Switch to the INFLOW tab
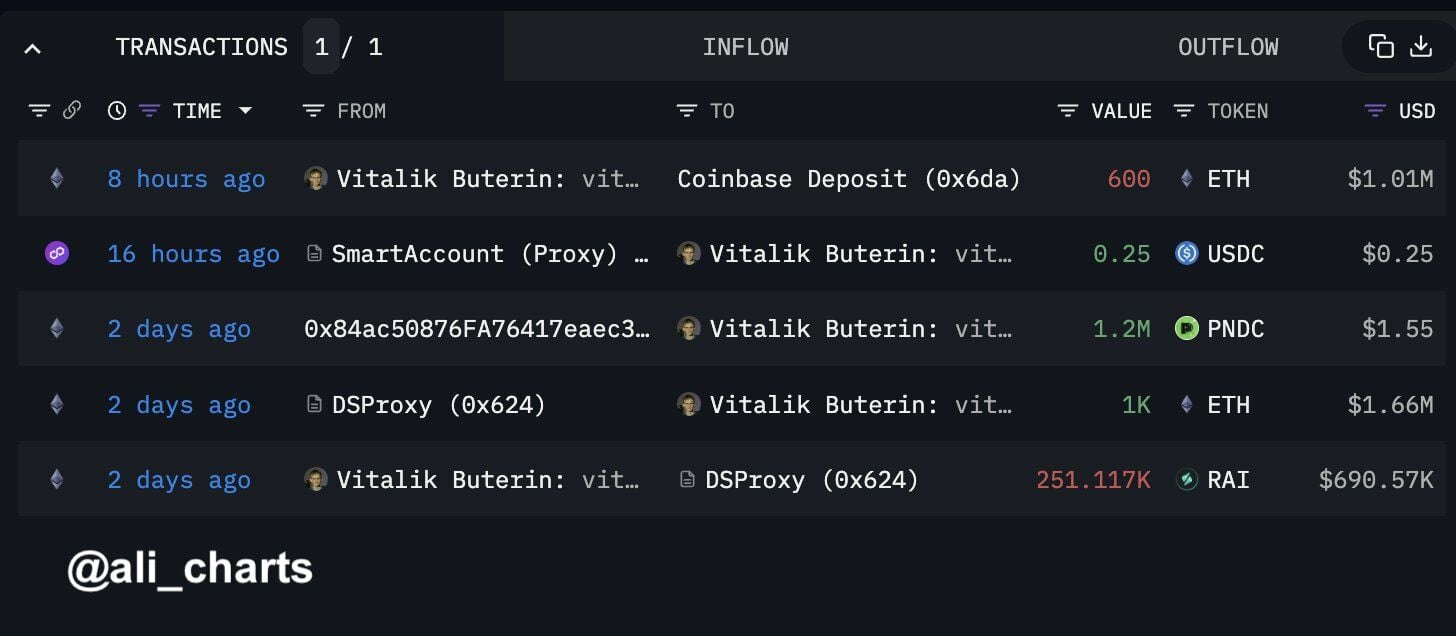 point(745,47)
